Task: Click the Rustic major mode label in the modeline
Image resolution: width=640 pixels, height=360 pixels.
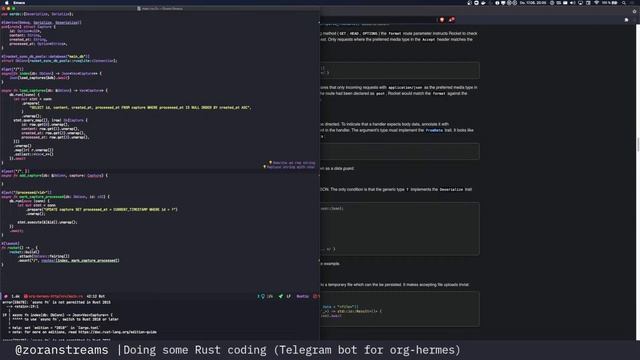Action: pyautogui.click(x=302, y=296)
